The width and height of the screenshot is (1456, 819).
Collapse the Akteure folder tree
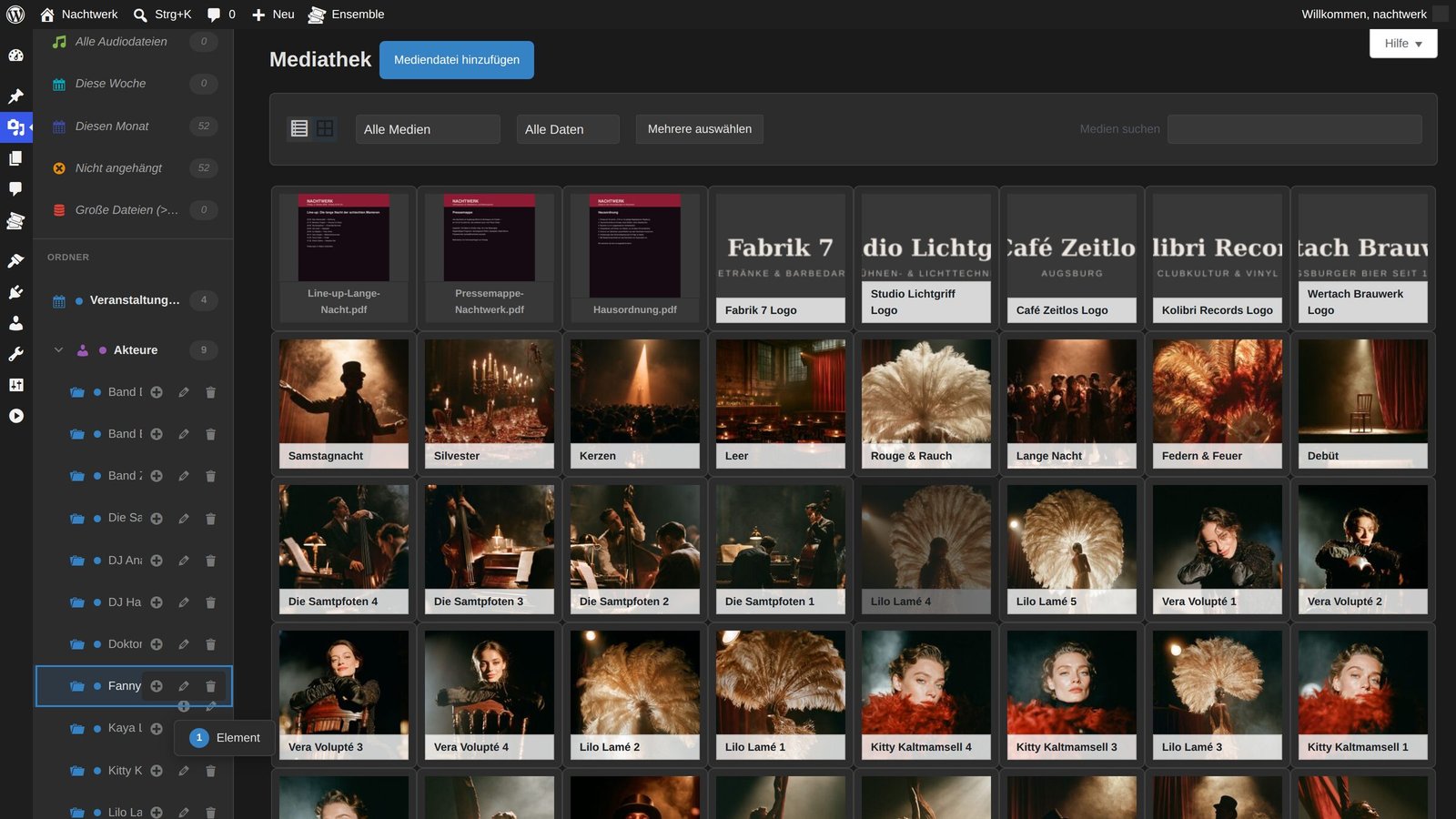click(x=59, y=350)
